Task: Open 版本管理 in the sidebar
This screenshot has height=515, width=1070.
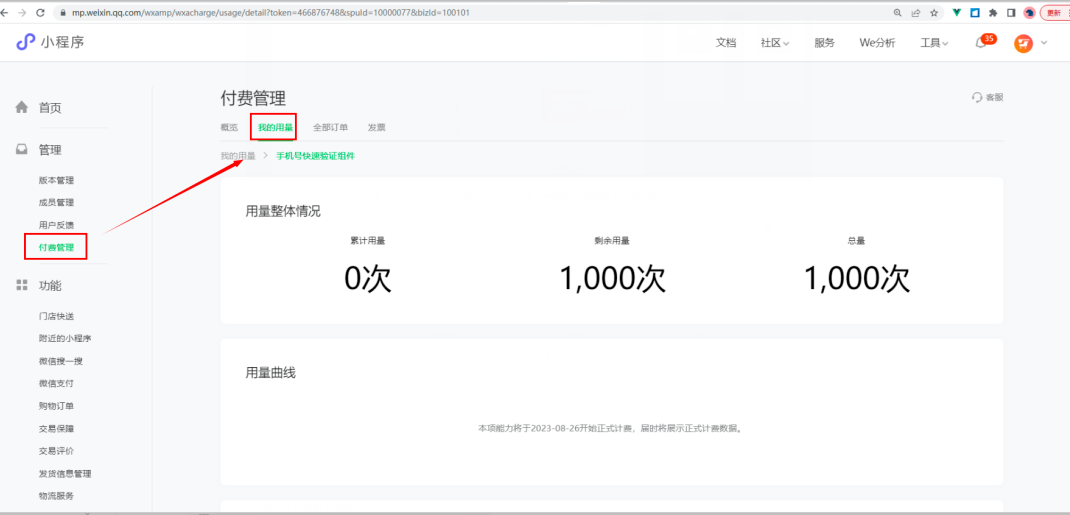Action: coord(56,180)
